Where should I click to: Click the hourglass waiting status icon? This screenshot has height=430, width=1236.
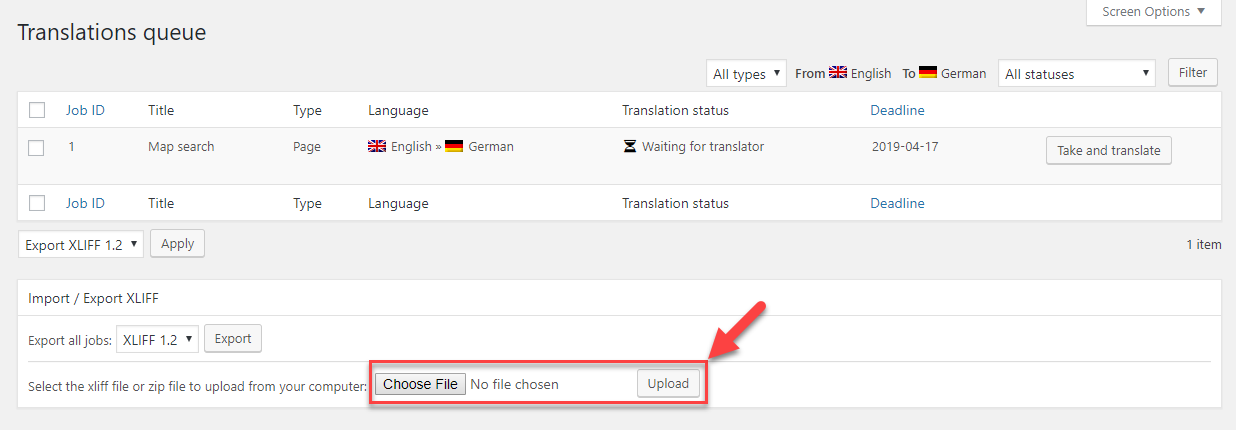point(629,147)
